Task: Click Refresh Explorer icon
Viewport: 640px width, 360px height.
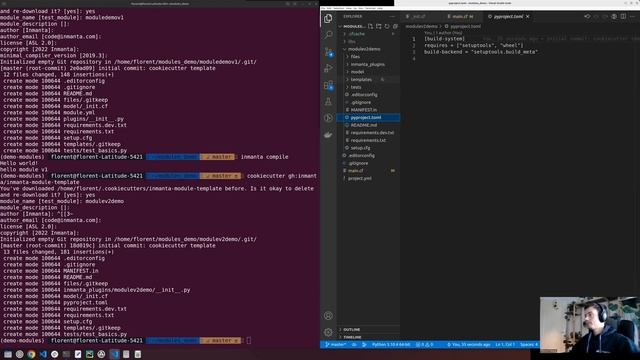Action: (387, 26)
